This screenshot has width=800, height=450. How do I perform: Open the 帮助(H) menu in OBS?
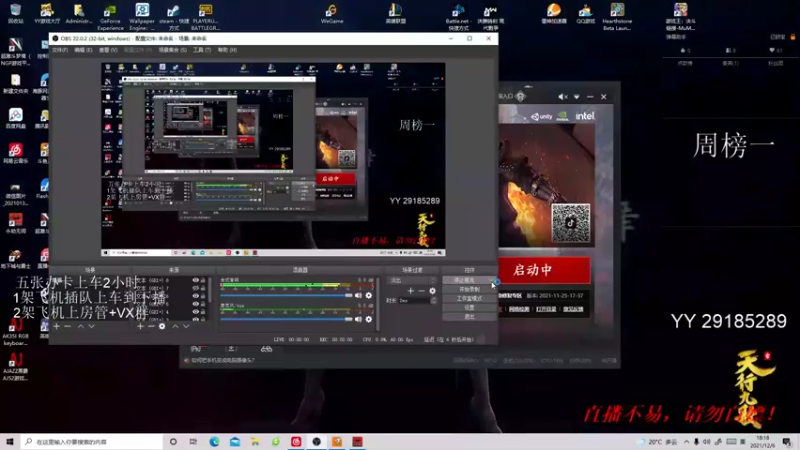(x=227, y=50)
